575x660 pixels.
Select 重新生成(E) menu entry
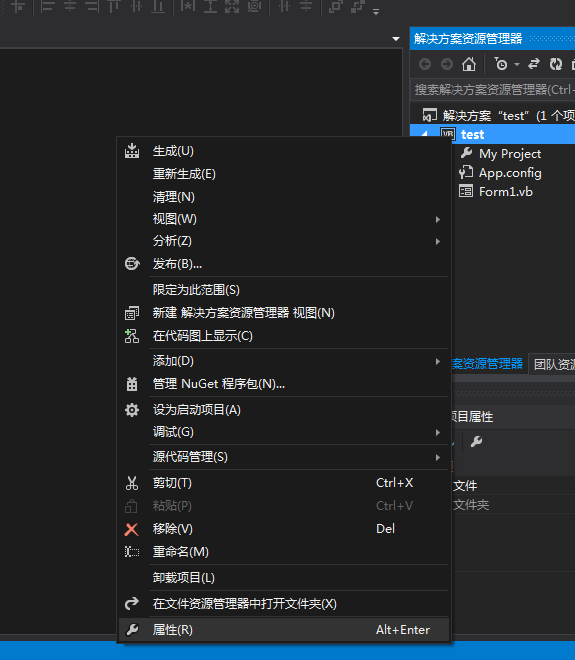[x=284, y=174]
